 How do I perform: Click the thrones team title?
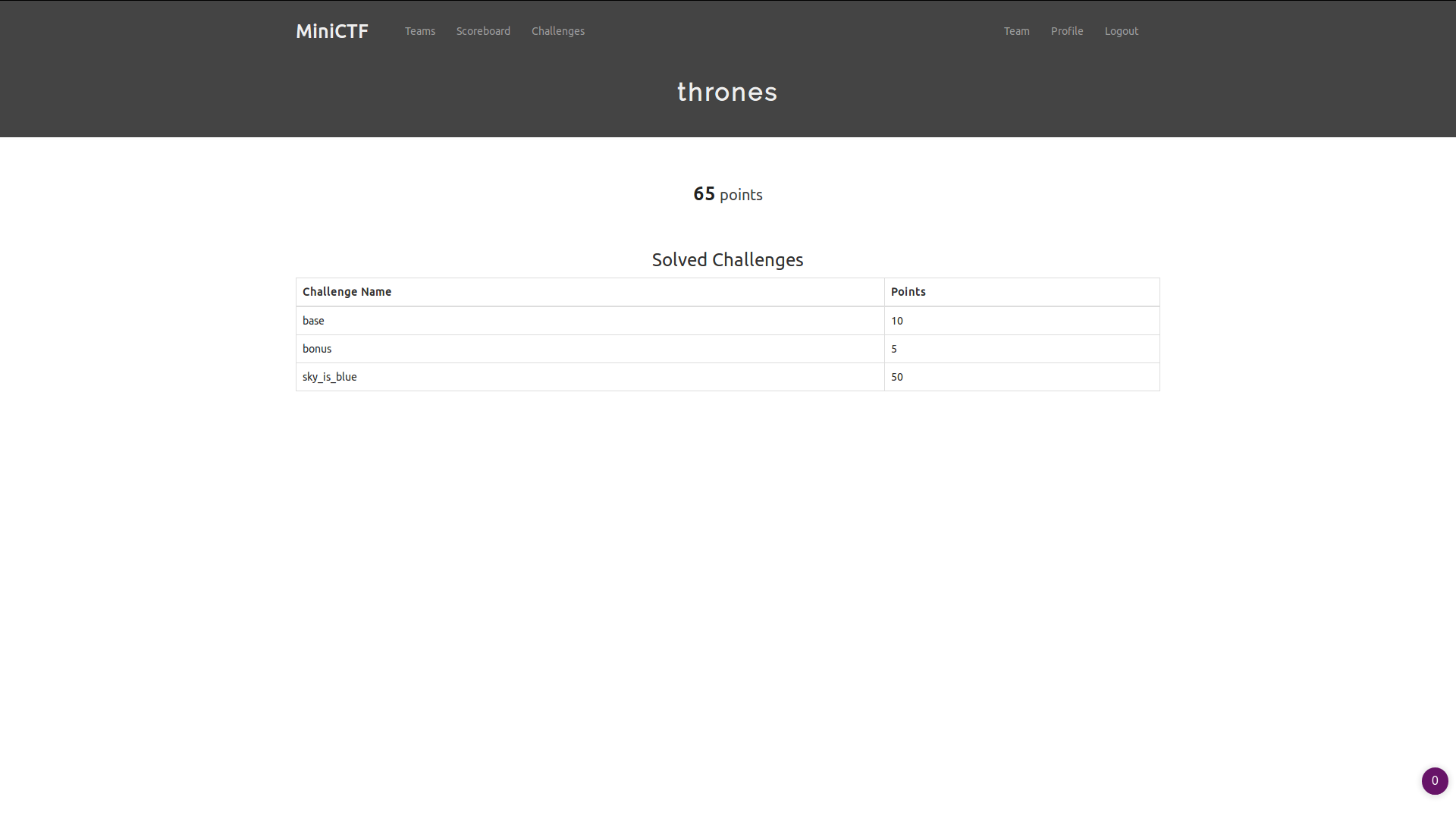pyautogui.click(x=727, y=92)
